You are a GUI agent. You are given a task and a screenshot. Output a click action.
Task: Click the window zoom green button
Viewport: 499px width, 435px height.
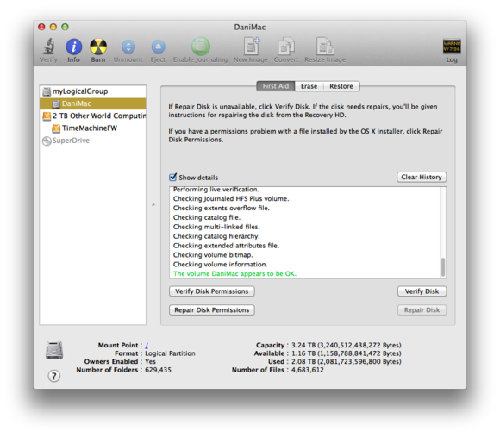pyautogui.click(x=65, y=27)
